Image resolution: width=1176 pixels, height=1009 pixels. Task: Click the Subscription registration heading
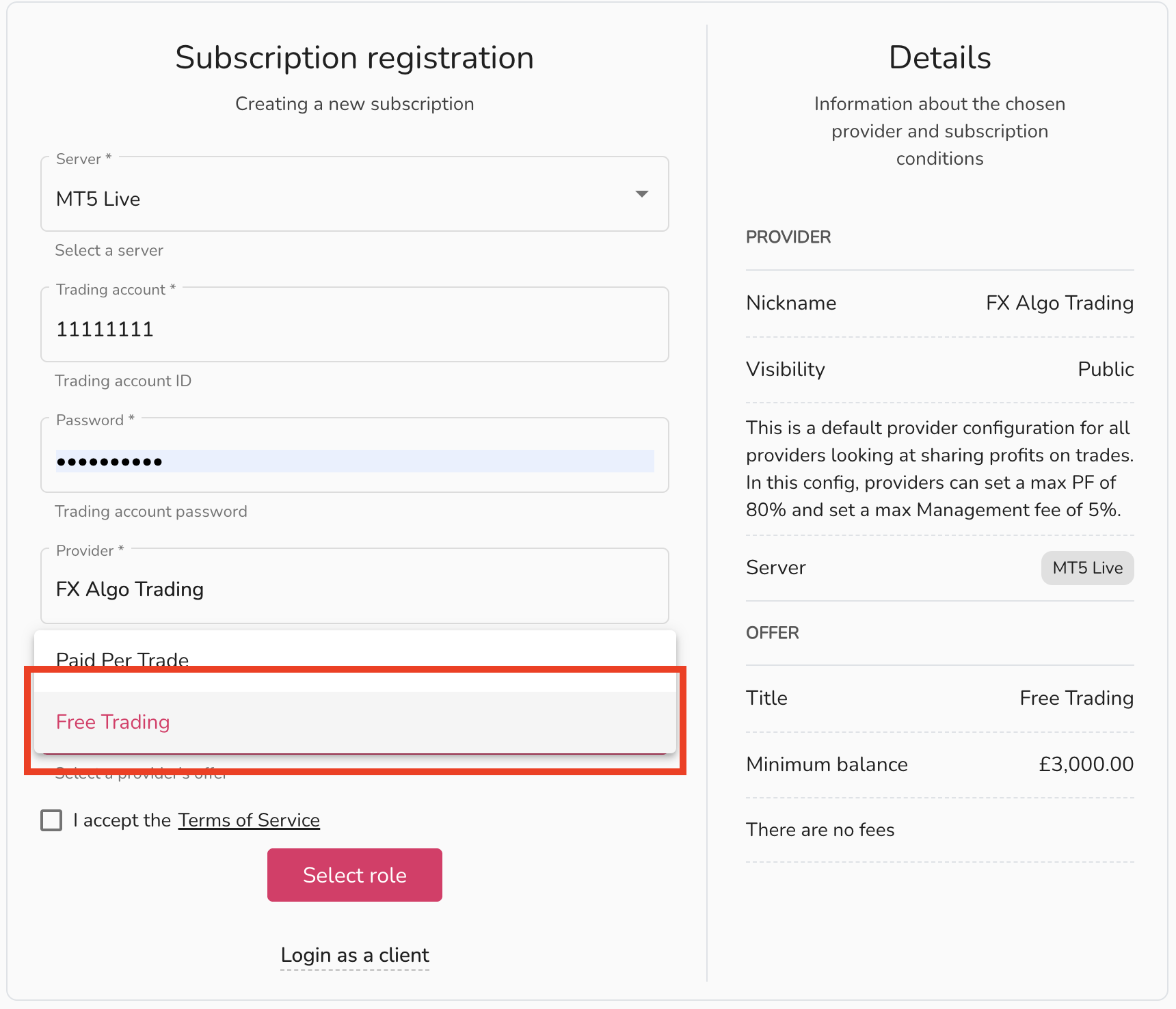(x=354, y=57)
